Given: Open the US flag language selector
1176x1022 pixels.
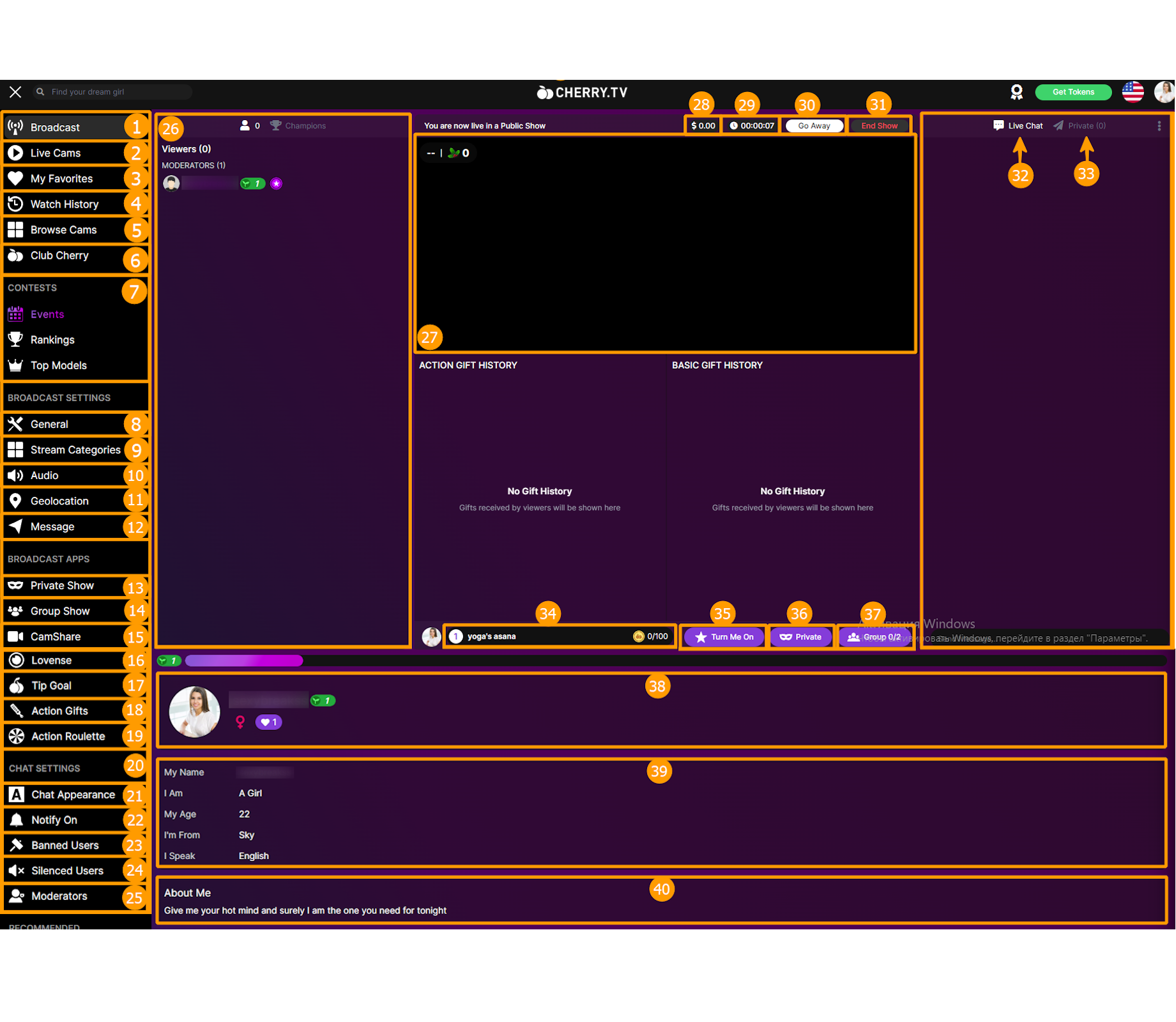Looking at the screenshot, I should pos(1133,92).
